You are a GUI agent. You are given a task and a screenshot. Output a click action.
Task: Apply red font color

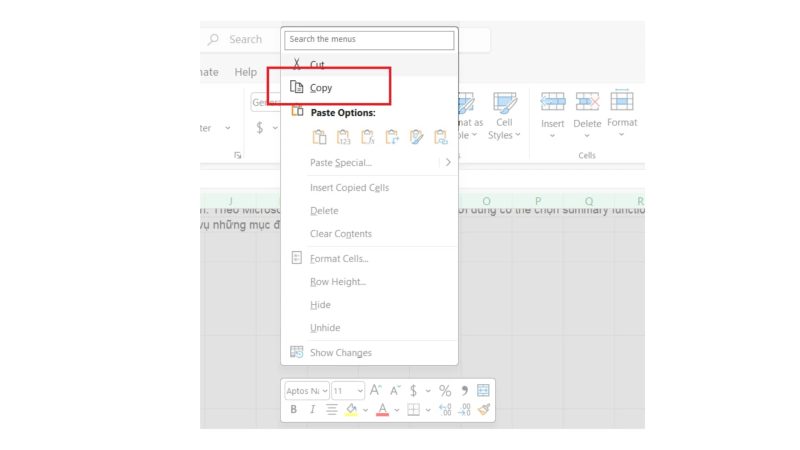coord(382,409)
